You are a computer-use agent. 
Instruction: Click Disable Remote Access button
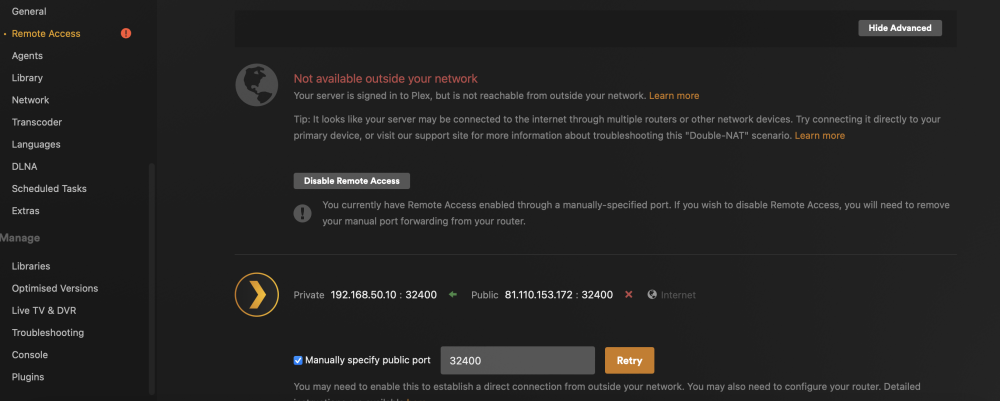[x=351, y=181]
